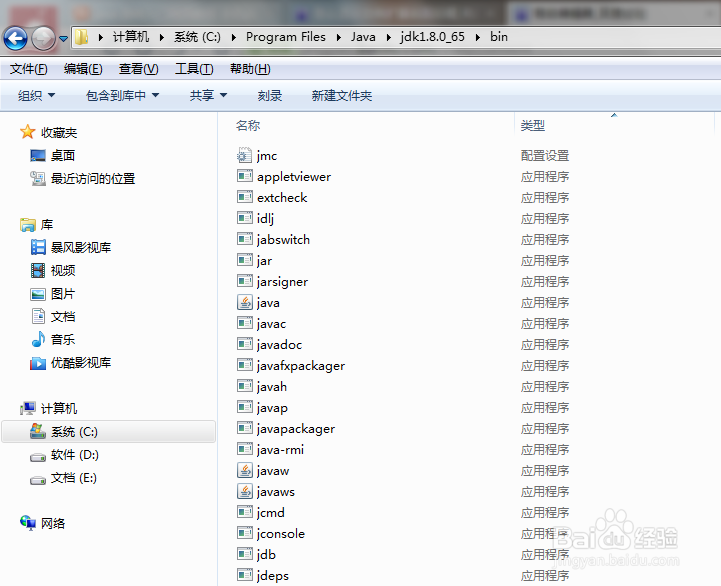Open 最近访问的位置 in sidebar
The height and width of the screenshot is (586, 721).
[x=92, y=178]
